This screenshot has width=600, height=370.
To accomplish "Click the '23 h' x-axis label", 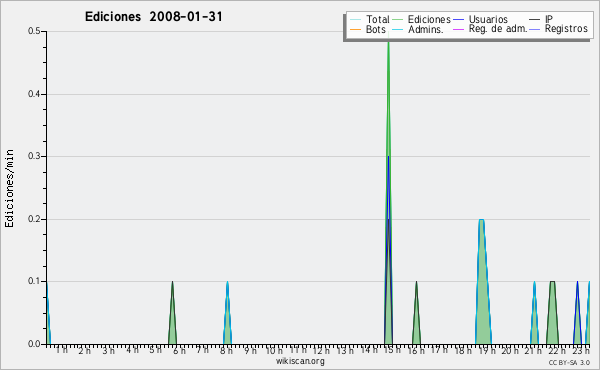I will pos(580,350).
